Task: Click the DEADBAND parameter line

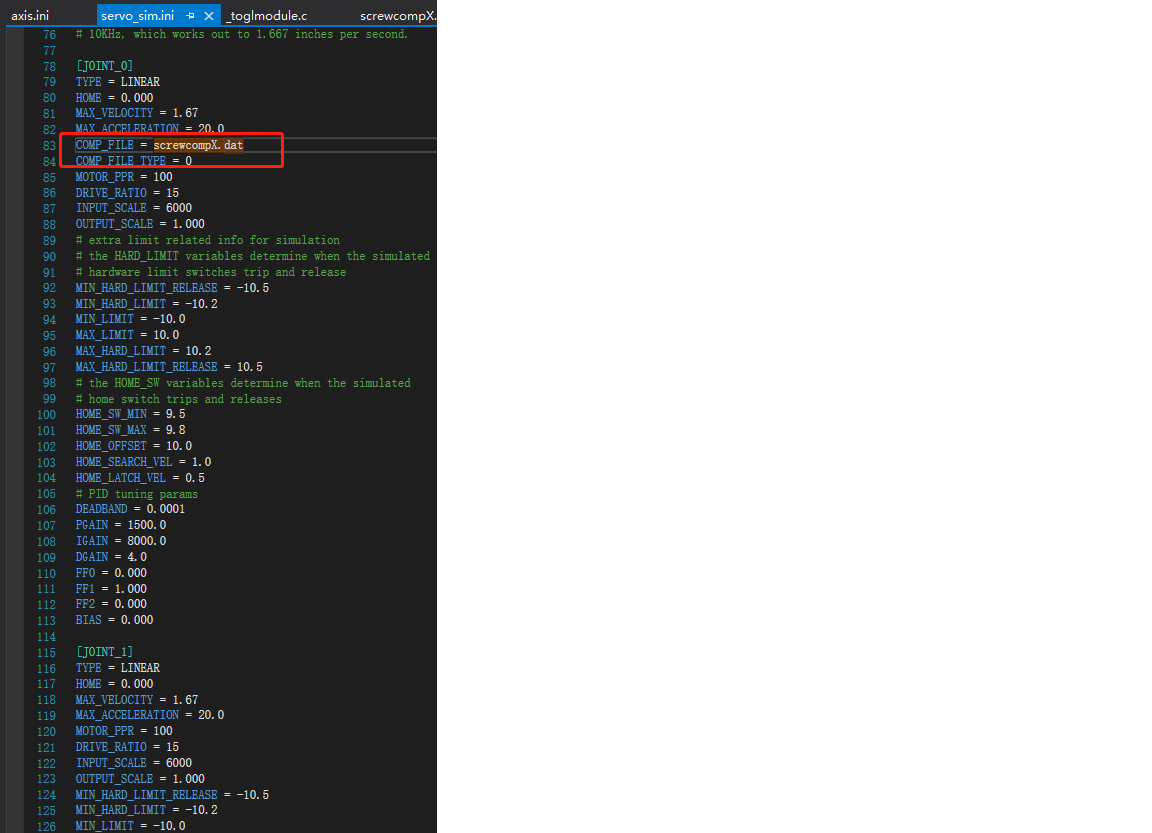Action: [130, 509]
